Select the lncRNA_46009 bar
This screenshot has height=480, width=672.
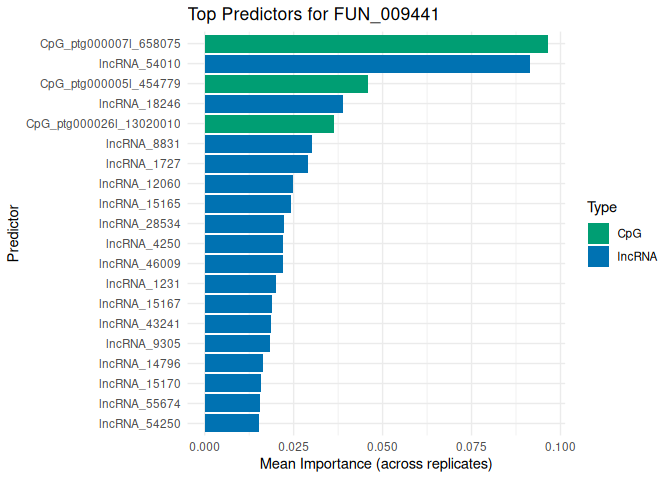pos(243,264)
